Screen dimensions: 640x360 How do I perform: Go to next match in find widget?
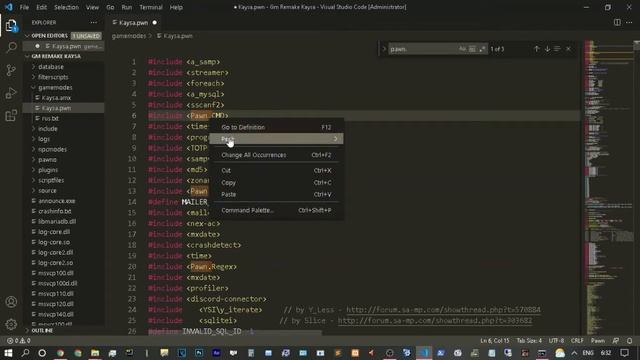[x=547, y=49]
